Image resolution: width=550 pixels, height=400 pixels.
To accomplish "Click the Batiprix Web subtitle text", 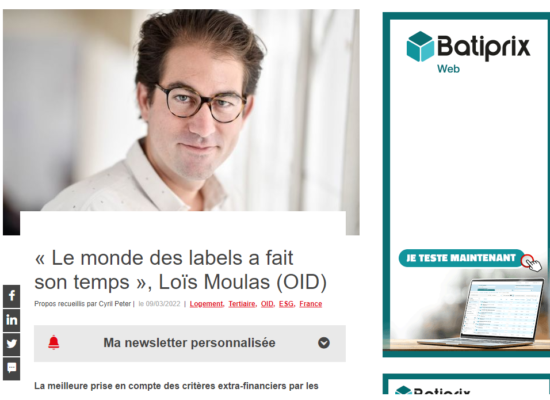I will tap(448, 69).
